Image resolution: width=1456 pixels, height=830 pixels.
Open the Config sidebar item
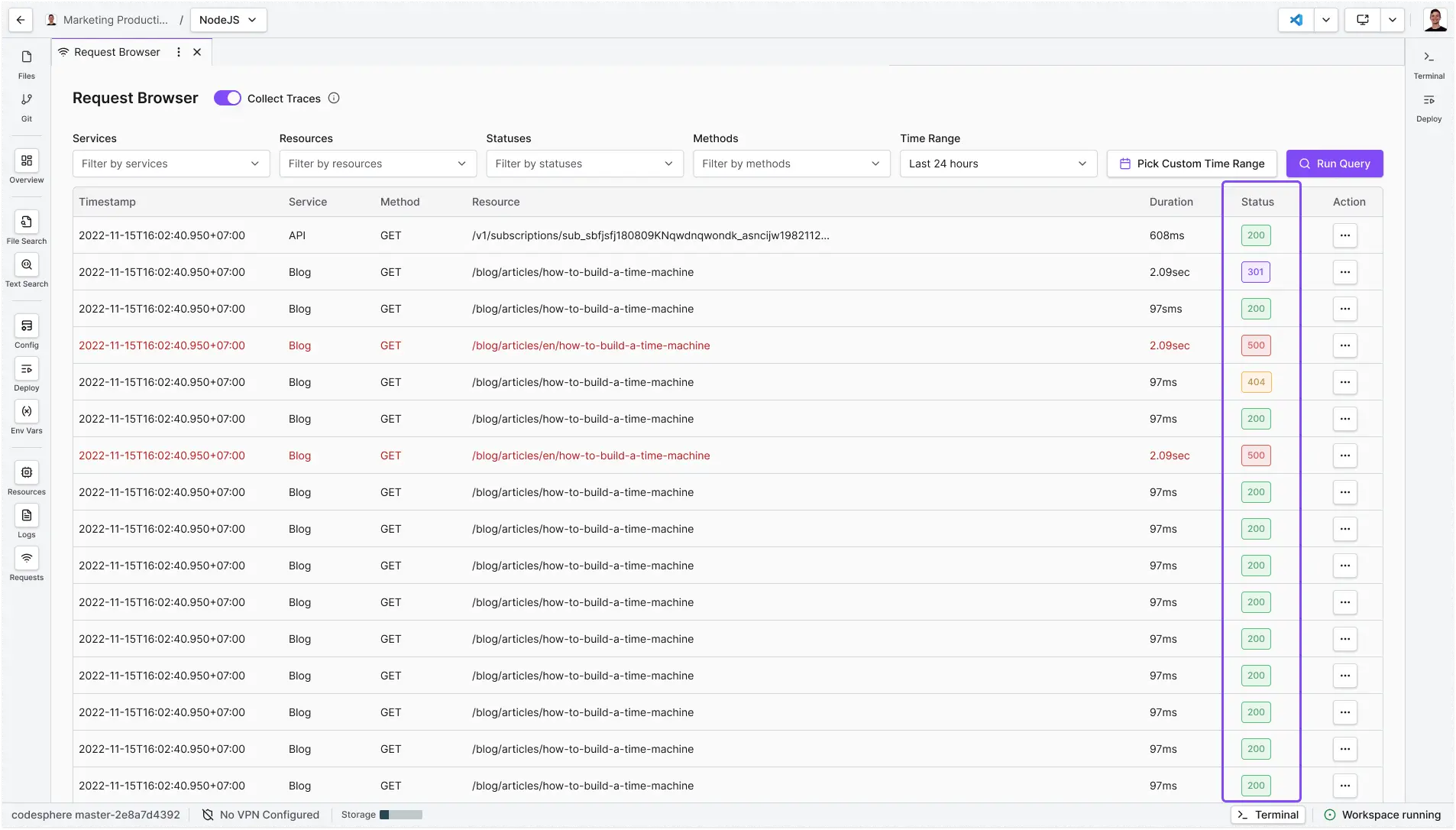[27, 332]
